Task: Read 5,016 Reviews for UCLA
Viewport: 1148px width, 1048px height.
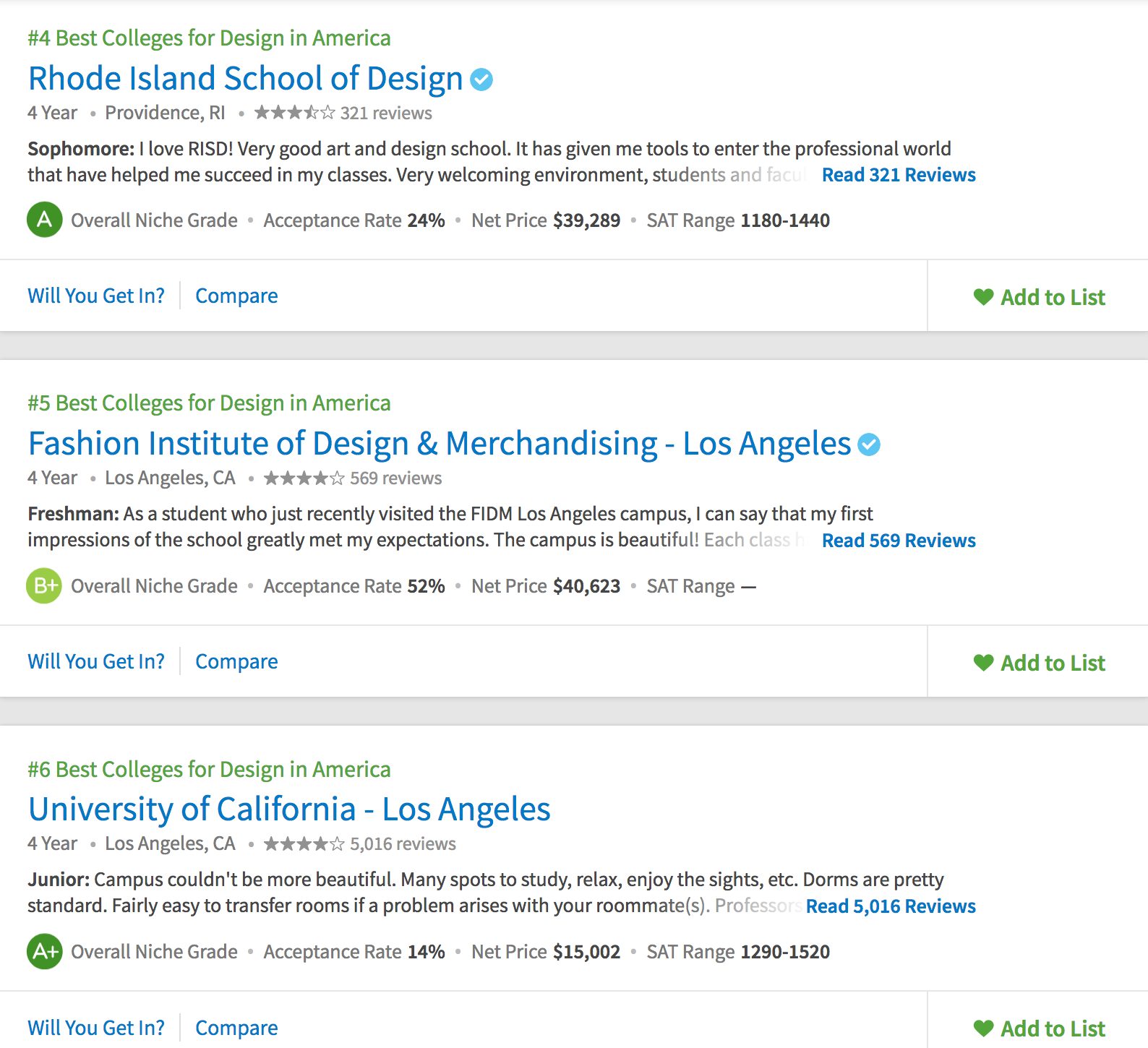Action: tap(891, 906)
